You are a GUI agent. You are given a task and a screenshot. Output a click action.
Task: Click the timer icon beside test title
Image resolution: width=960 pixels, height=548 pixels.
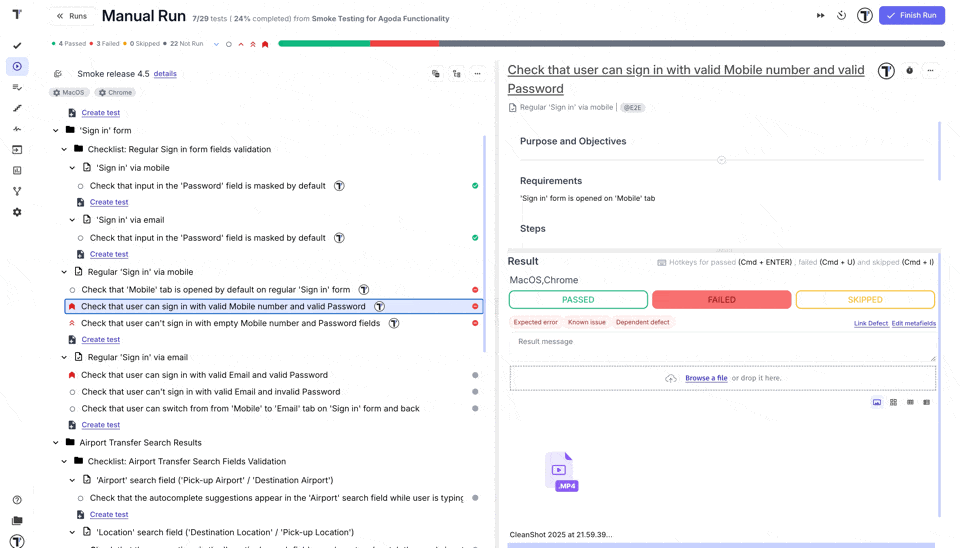909,71
